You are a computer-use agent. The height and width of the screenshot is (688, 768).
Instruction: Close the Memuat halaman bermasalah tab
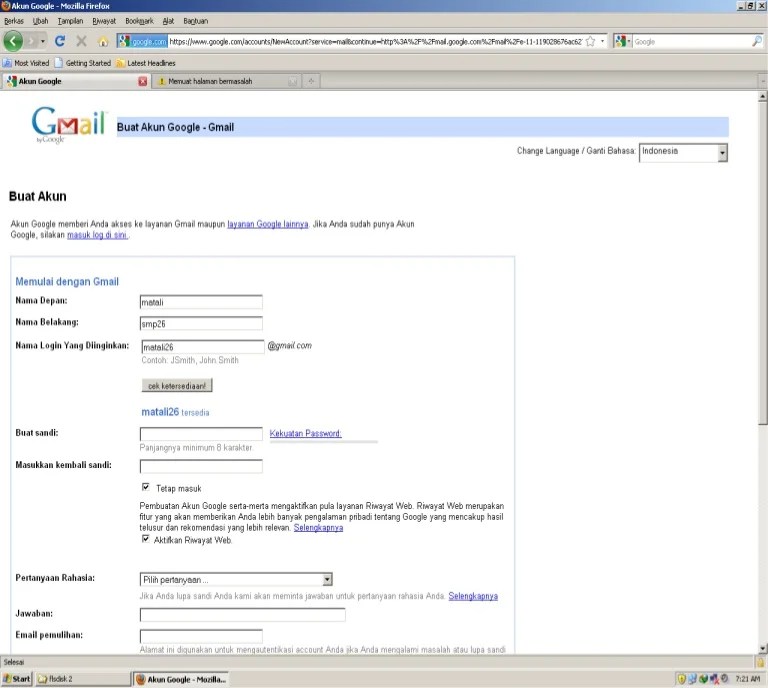pos(292,81)
